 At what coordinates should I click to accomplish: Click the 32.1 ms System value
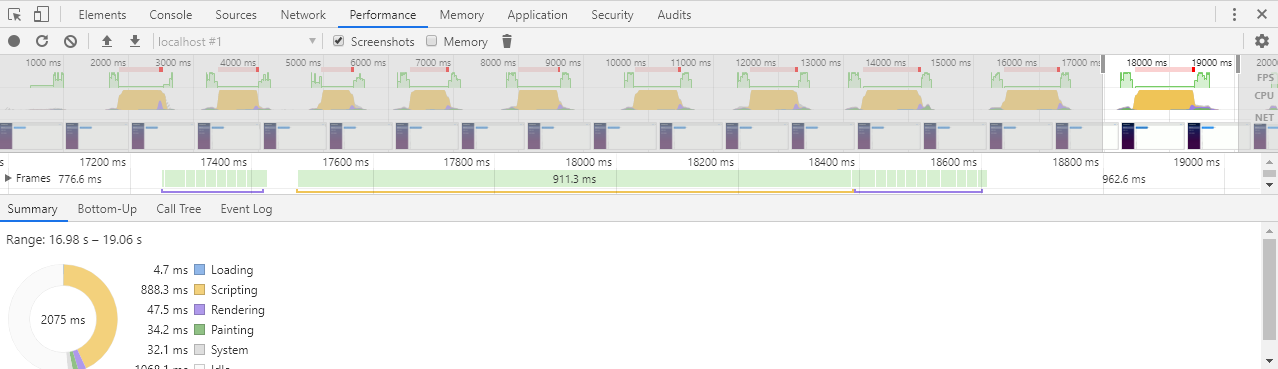[x=168, y=350]
